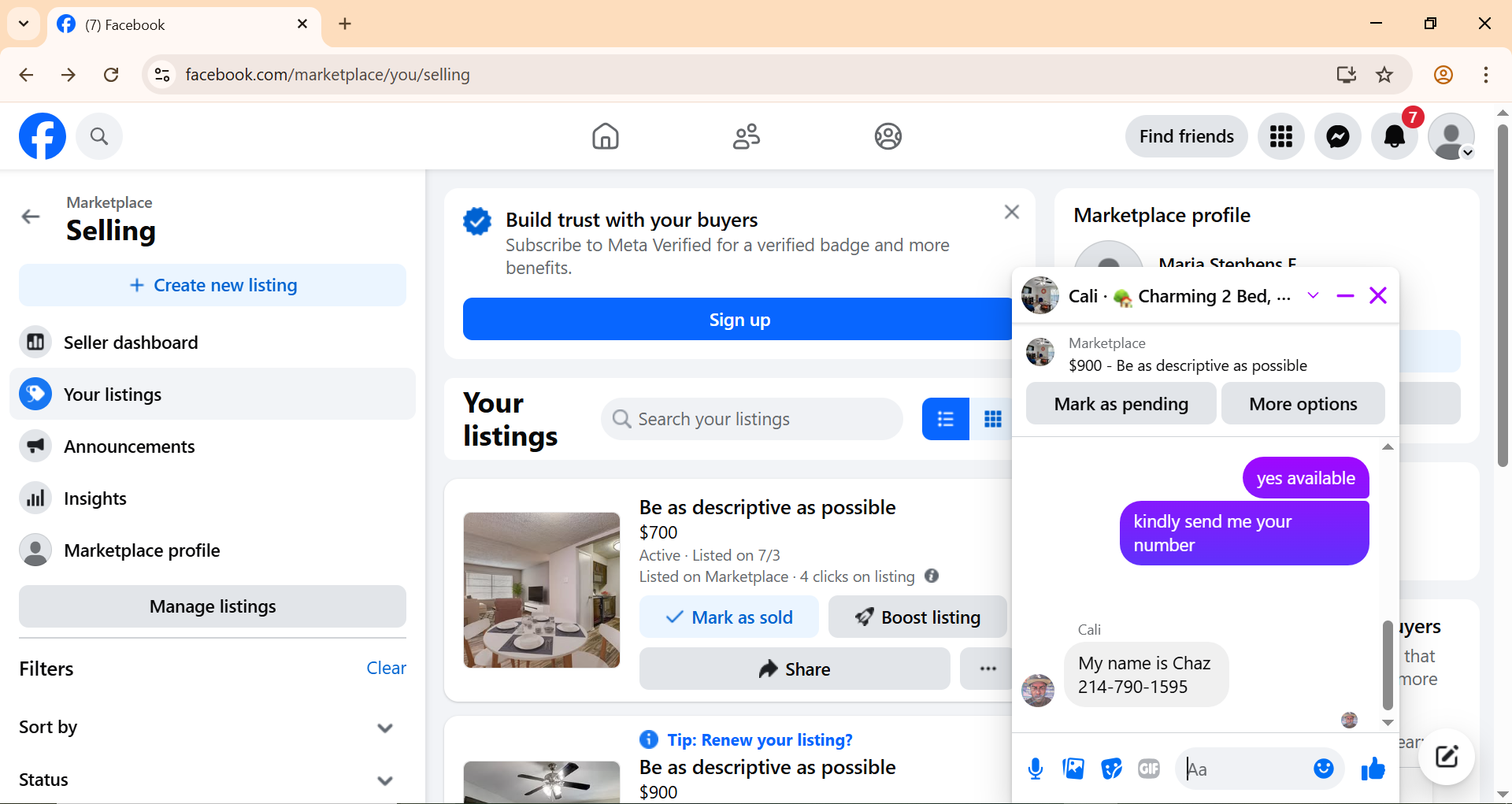Screen dimensions: 1512x804
Task: Bookmark this page with star icon
Action: coord(1384,75)
